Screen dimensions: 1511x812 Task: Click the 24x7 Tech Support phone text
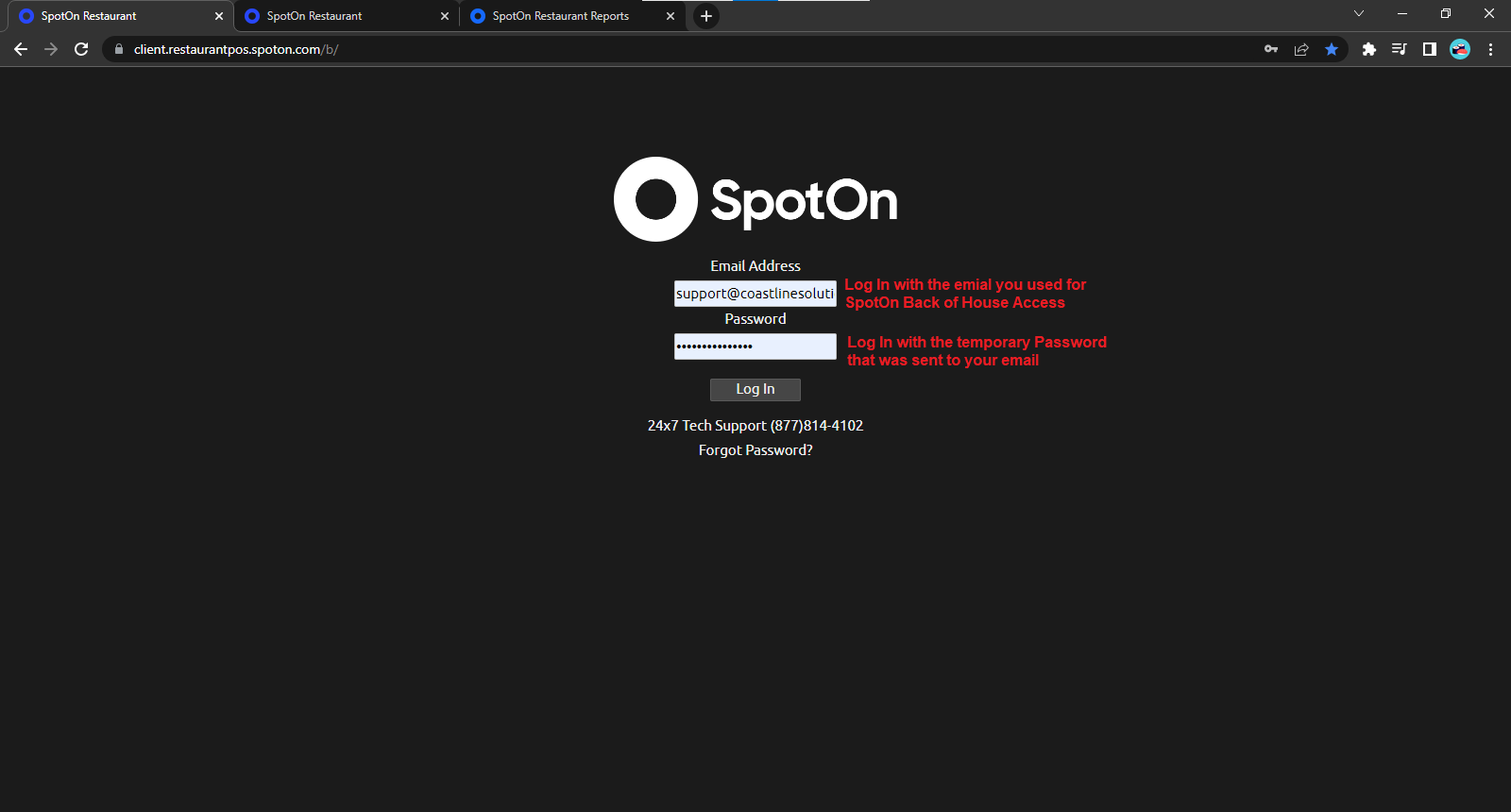tap(755, 426)
